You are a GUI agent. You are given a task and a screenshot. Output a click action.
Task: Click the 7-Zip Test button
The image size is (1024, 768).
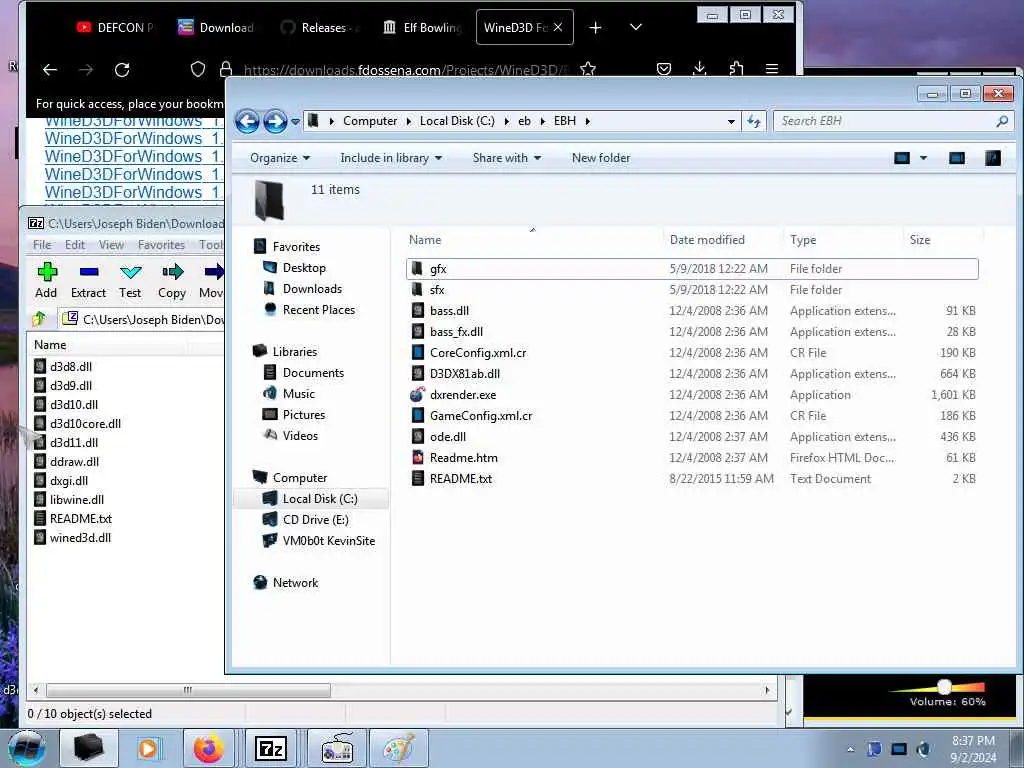130,280
